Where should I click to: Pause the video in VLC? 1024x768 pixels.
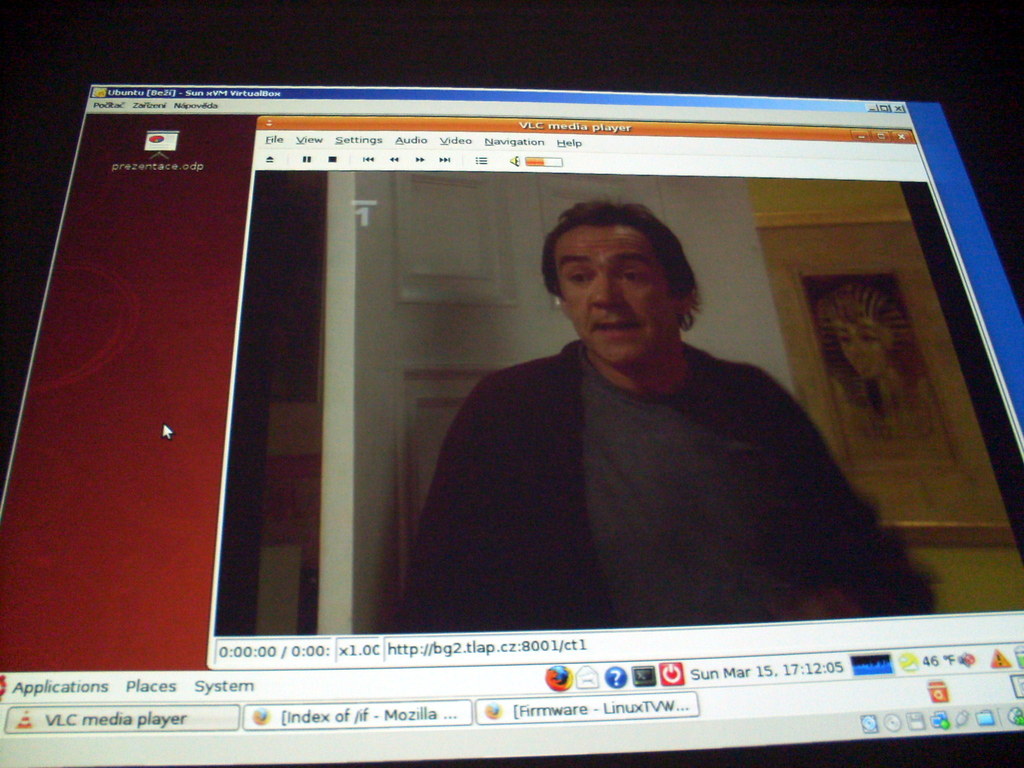(306, 159)
